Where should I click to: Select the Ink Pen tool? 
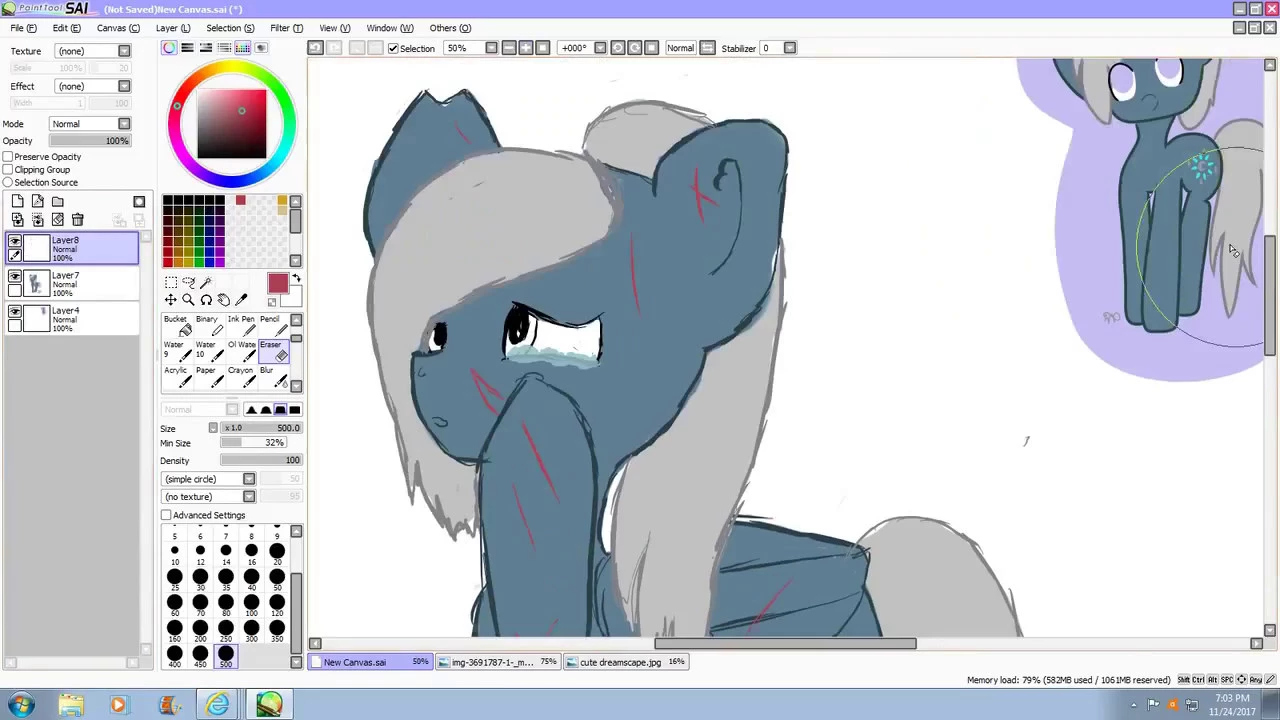240,325
